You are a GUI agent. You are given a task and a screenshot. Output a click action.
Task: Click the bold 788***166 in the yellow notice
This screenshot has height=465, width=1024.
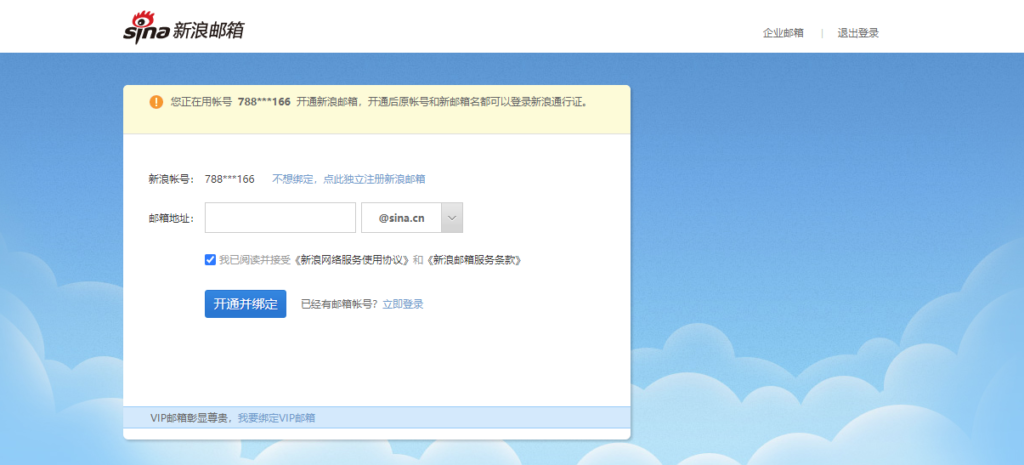pos(264,102)
